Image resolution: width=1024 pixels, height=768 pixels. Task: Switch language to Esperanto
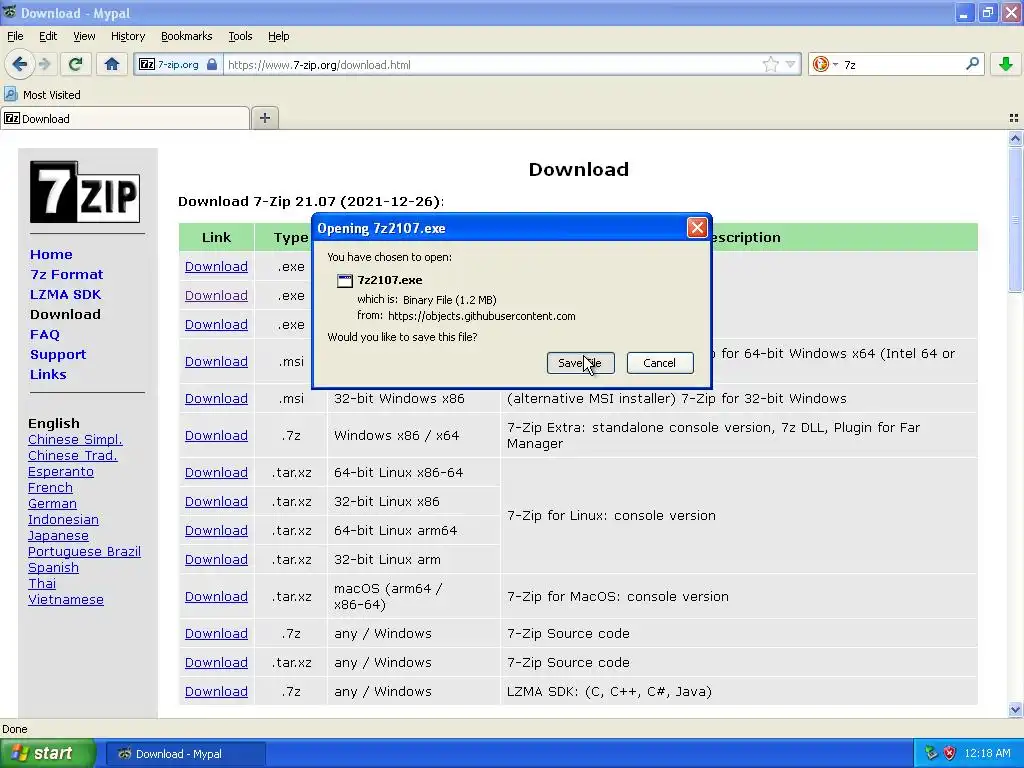pyautogui.click(x=61, y=472)
